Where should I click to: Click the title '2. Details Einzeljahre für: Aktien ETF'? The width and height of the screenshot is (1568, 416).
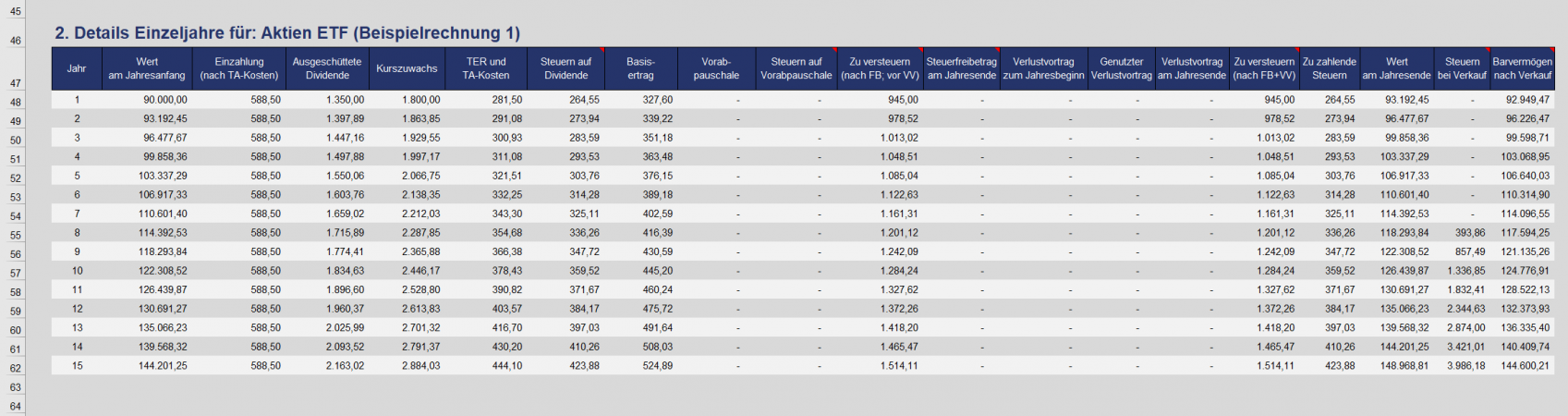point(286,33)
